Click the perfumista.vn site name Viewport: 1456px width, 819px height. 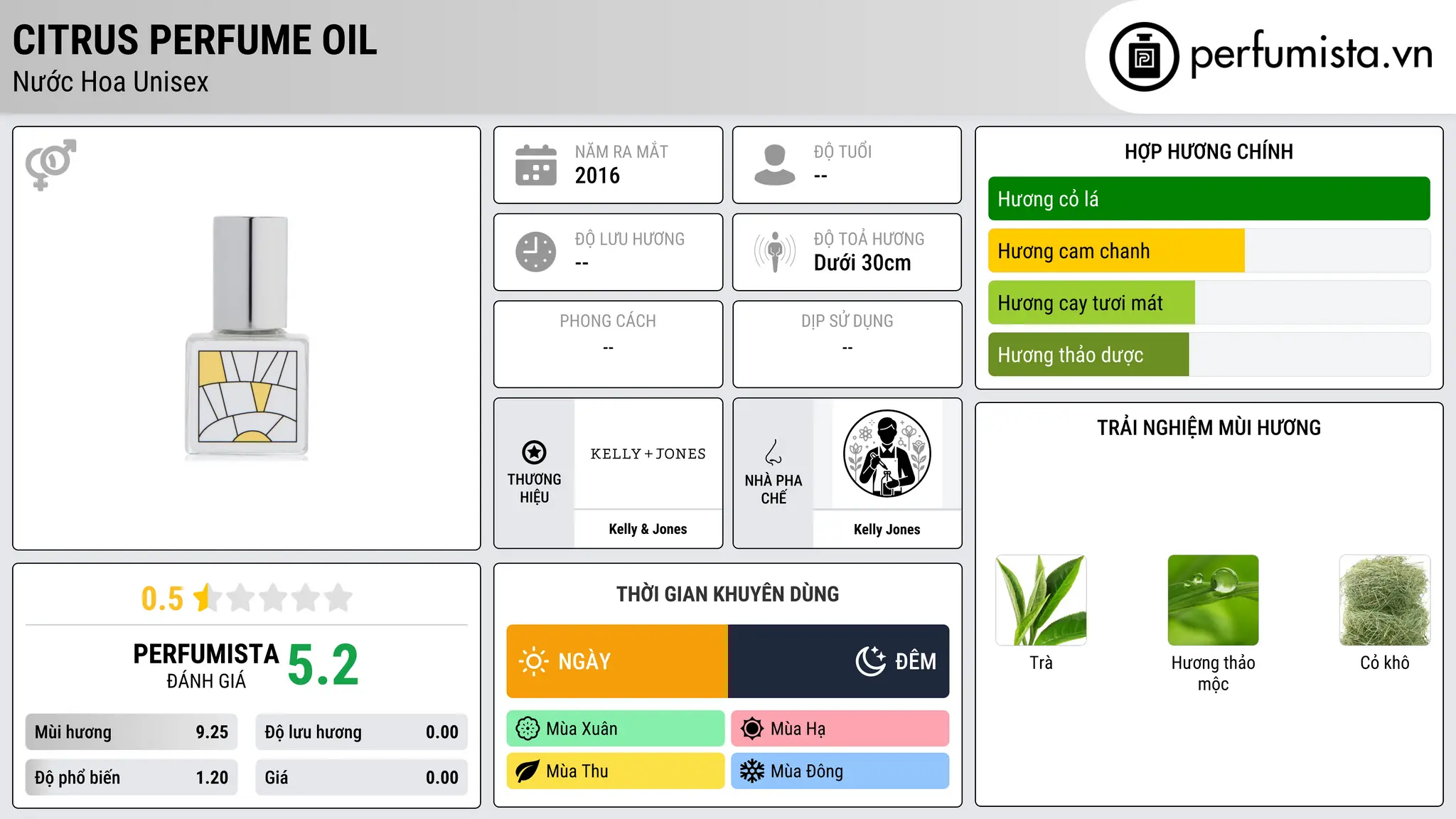pos(1311,54)
